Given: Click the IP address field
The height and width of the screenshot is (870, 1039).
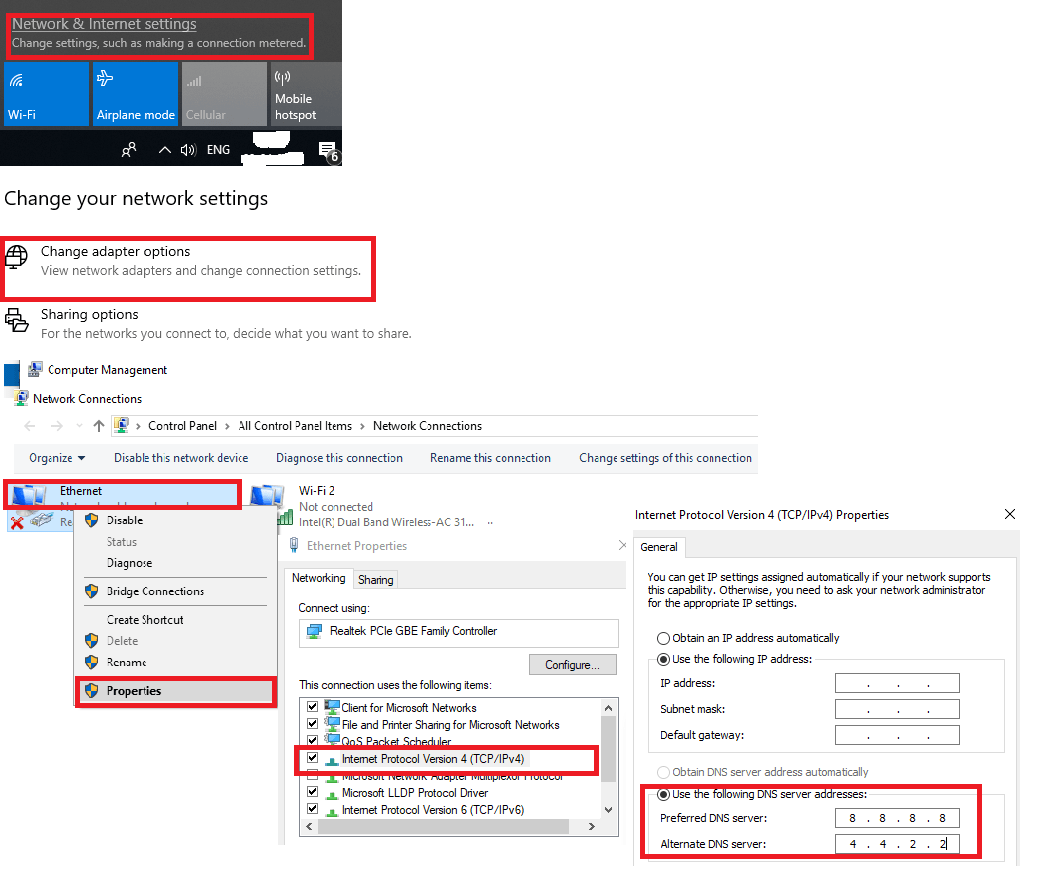Looking at the screenshot, I should [898, 684].
